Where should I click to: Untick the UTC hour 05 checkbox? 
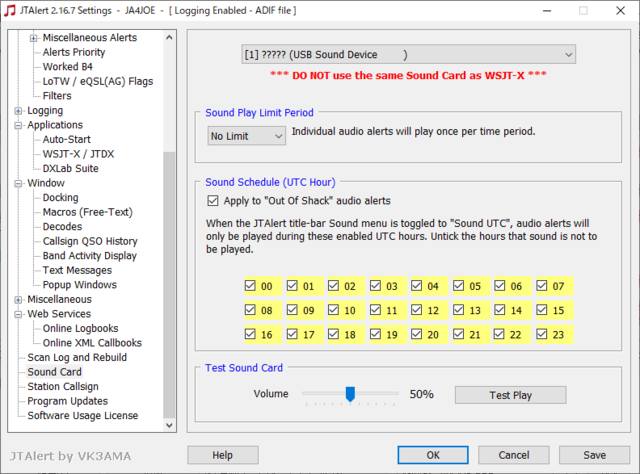(459, 285)
